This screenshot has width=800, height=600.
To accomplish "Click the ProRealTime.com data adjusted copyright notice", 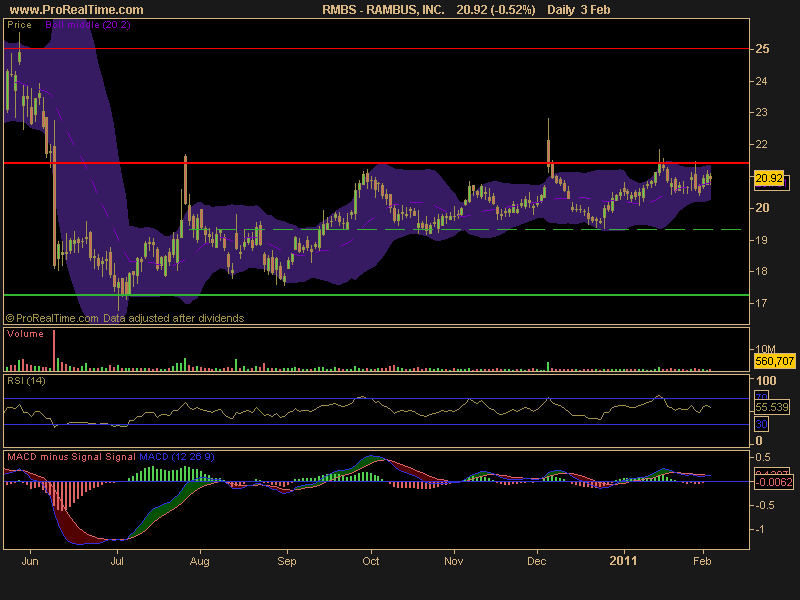I will tap(125, 318).
